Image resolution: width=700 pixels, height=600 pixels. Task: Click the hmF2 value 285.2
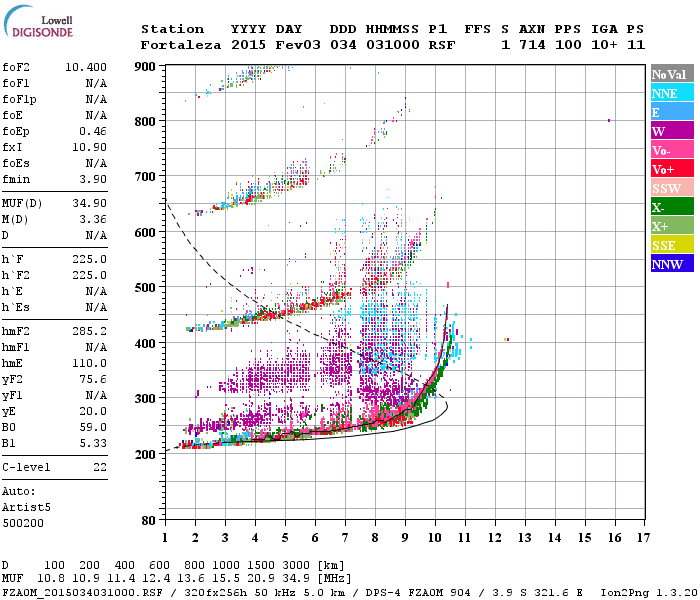(89, 331)
